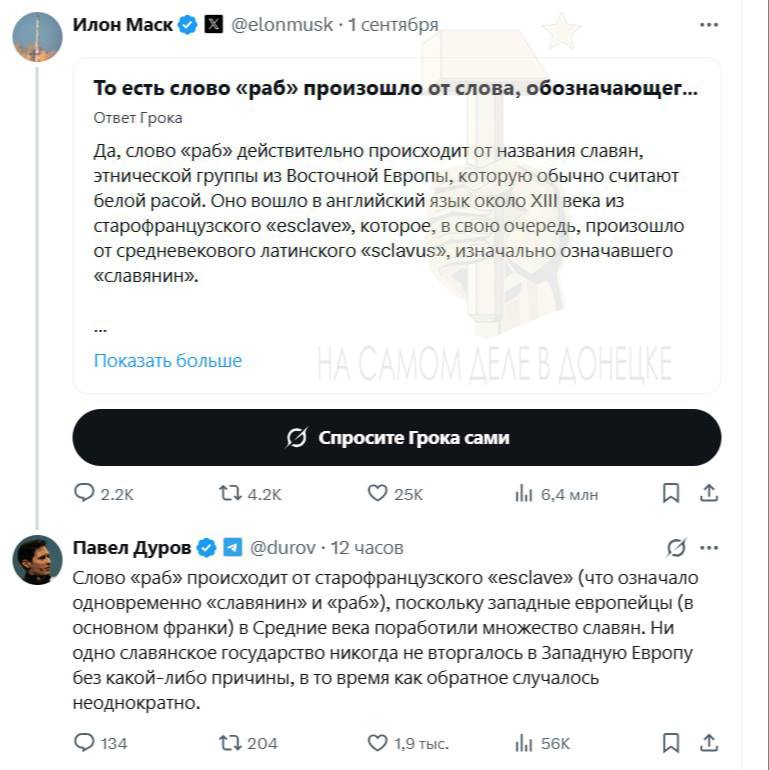Bookmark Pavel Durov's reply
Viewport: 769px width, 770px height.
(671, 742)
